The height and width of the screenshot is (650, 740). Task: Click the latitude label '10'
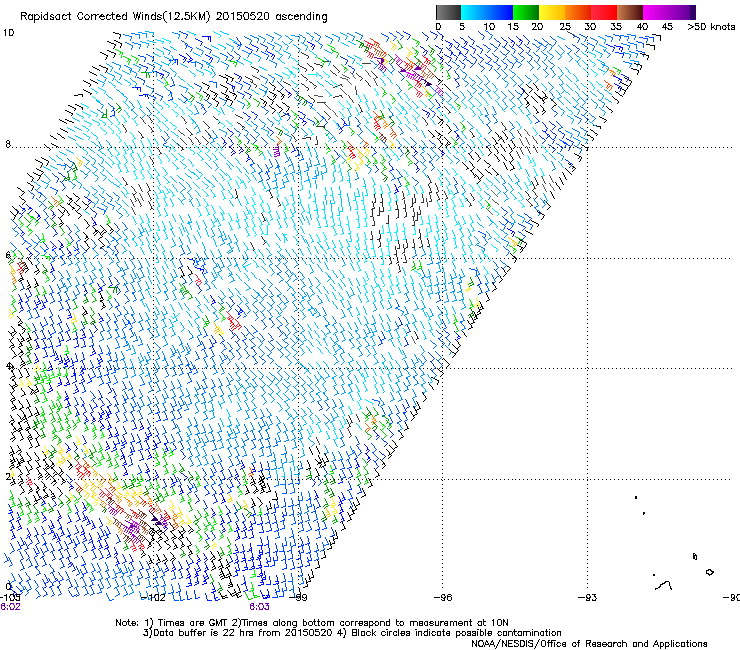(8, 33)
